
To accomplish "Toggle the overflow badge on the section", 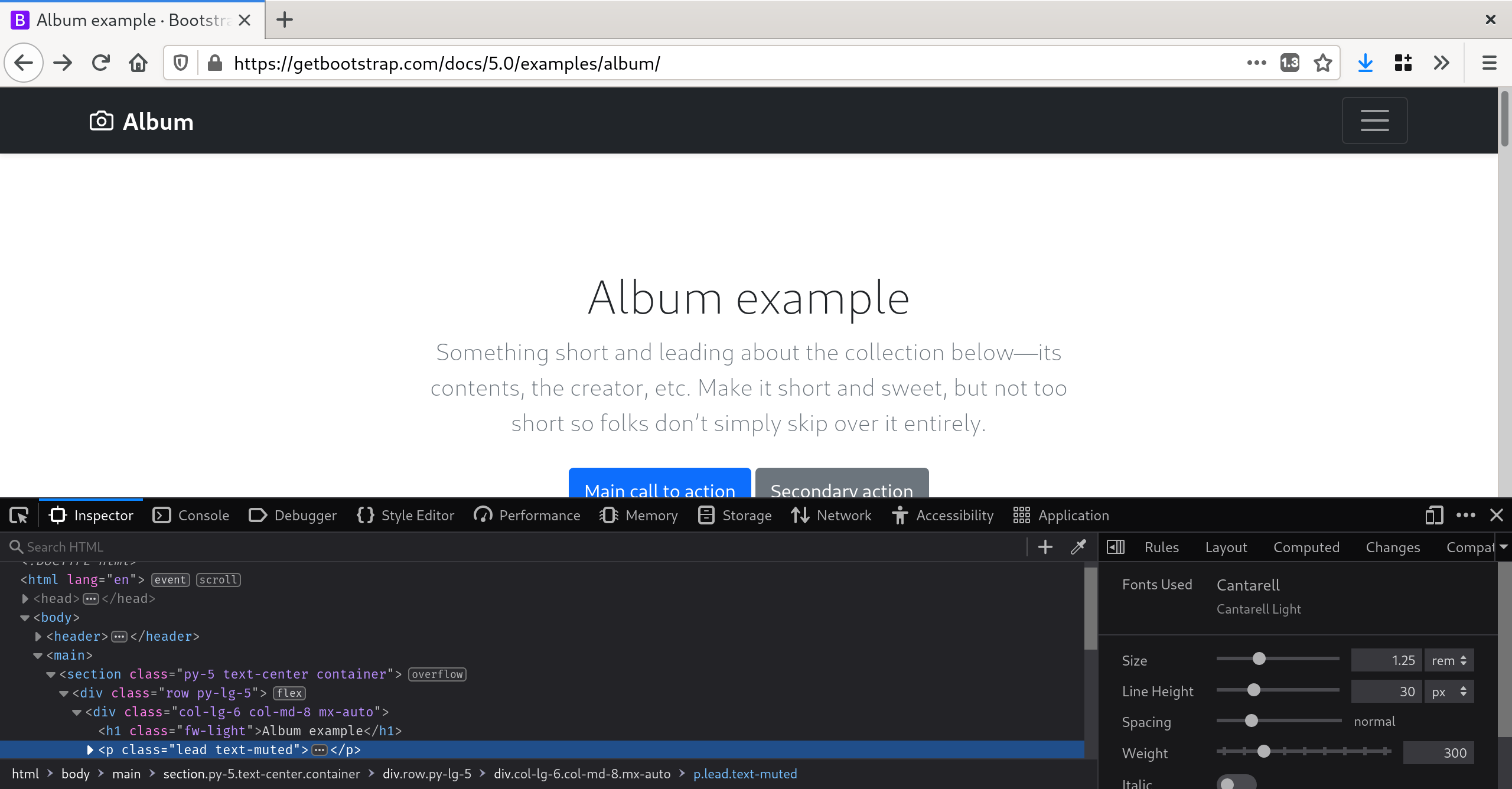I will [x=436, y=674].
